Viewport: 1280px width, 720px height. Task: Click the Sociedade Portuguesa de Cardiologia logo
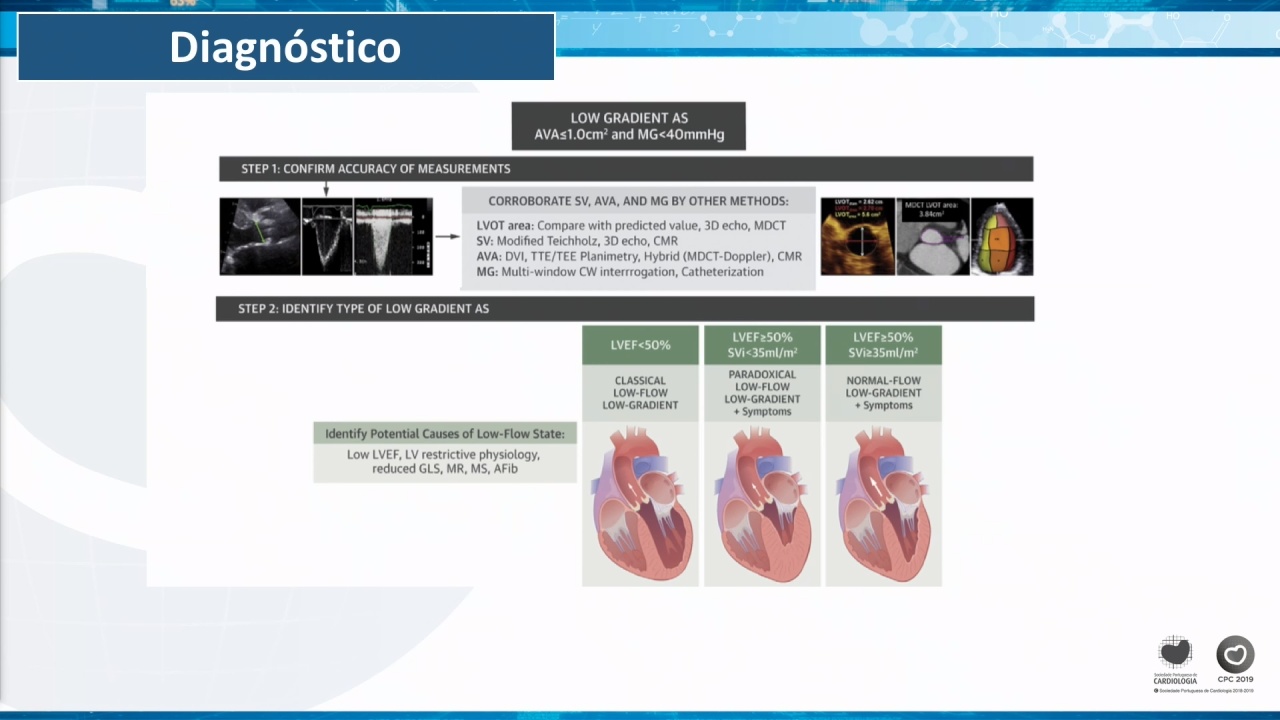click(x=1176, y=660)
